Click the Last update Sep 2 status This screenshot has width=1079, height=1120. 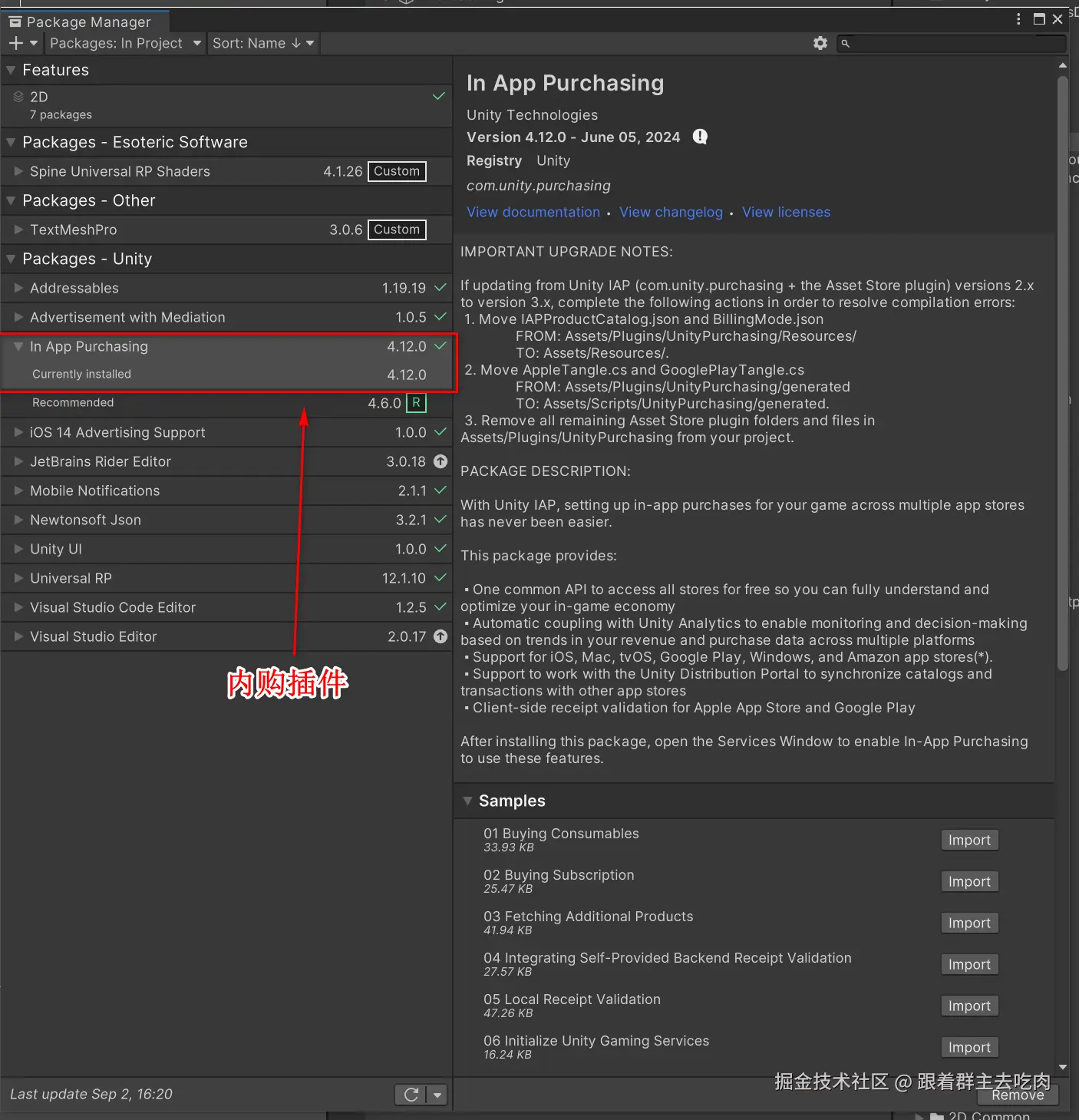[91, 1094]
